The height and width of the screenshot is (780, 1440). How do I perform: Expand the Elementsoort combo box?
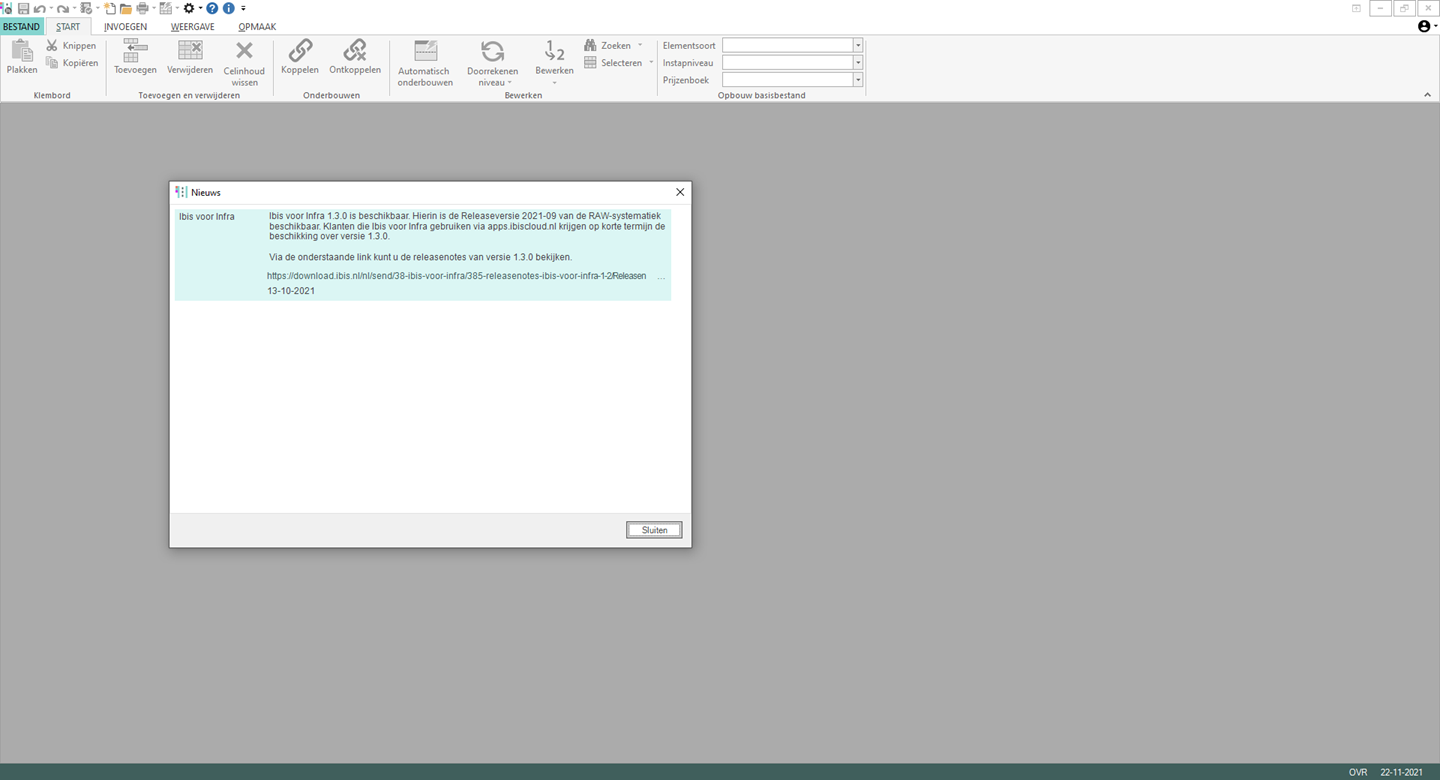pyautogui.click(x=858, y=46)
